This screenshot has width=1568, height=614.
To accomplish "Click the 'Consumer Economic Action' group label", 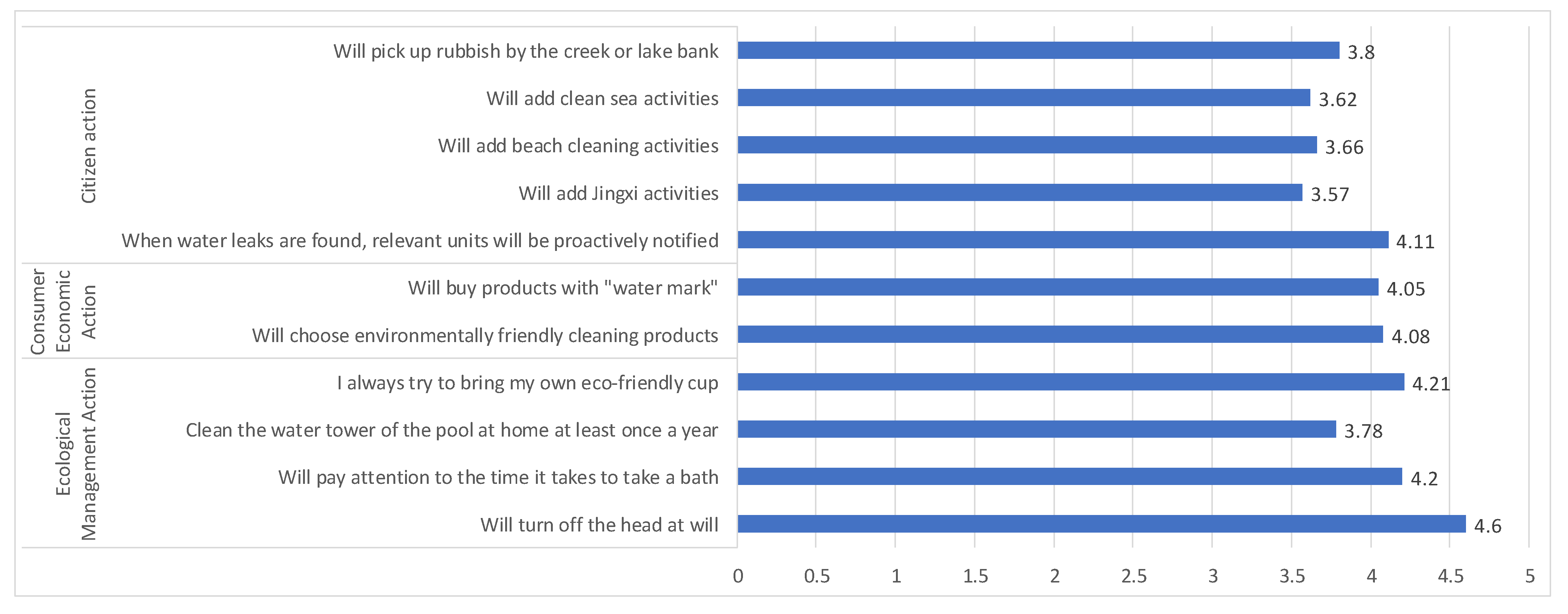I will coord(63,311).
